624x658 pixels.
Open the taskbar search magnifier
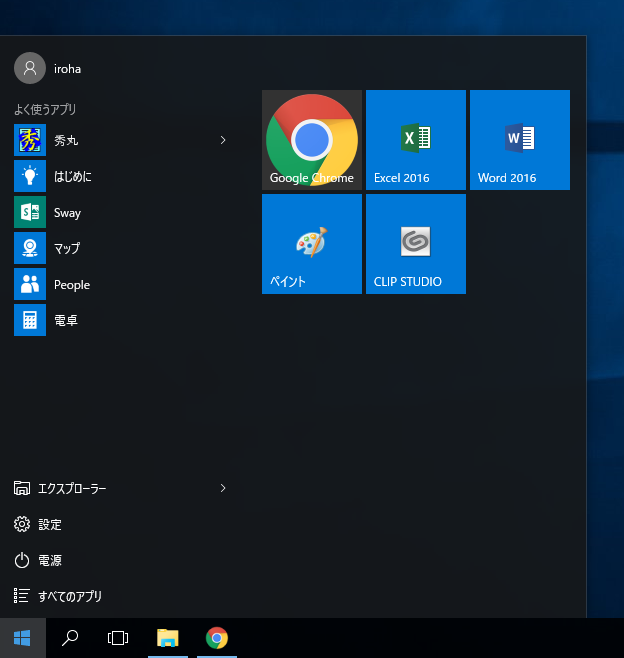pyautogui.click(x=70, y=638)
